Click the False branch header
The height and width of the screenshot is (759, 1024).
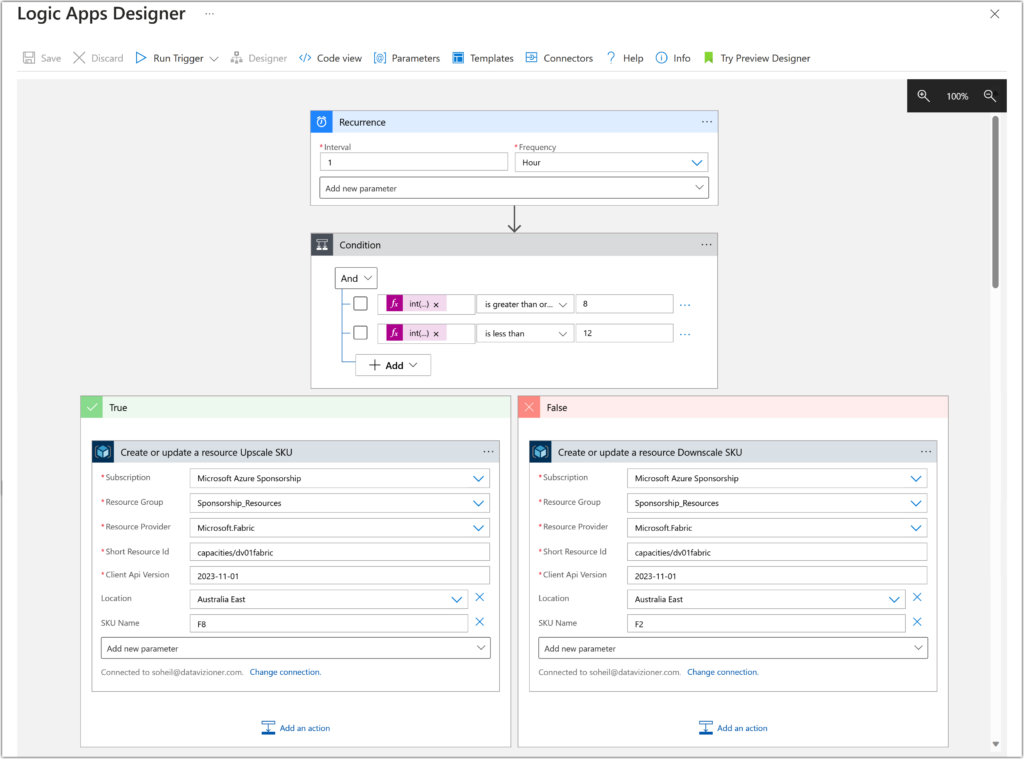(x=733, y=408)
